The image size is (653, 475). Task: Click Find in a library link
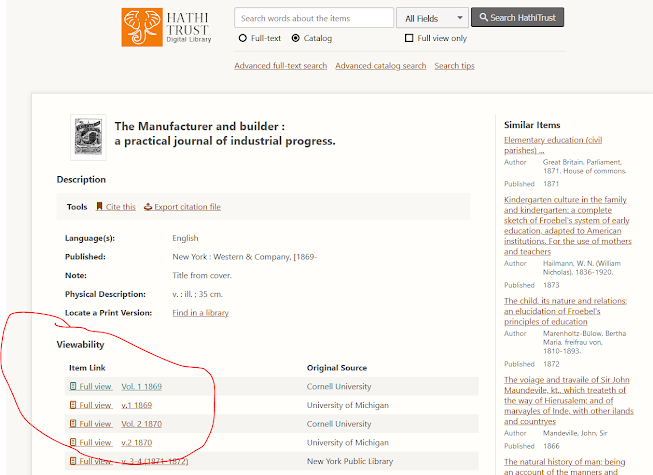(x=201, y=313)
